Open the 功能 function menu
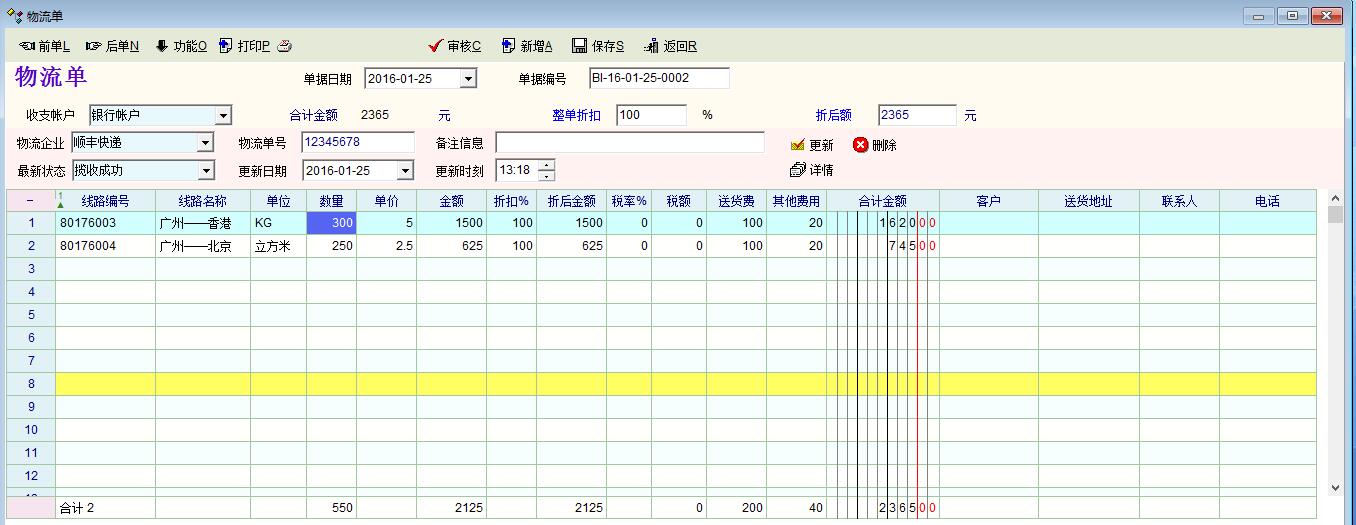The image size is (1356, 525). [x=180, y=46]
